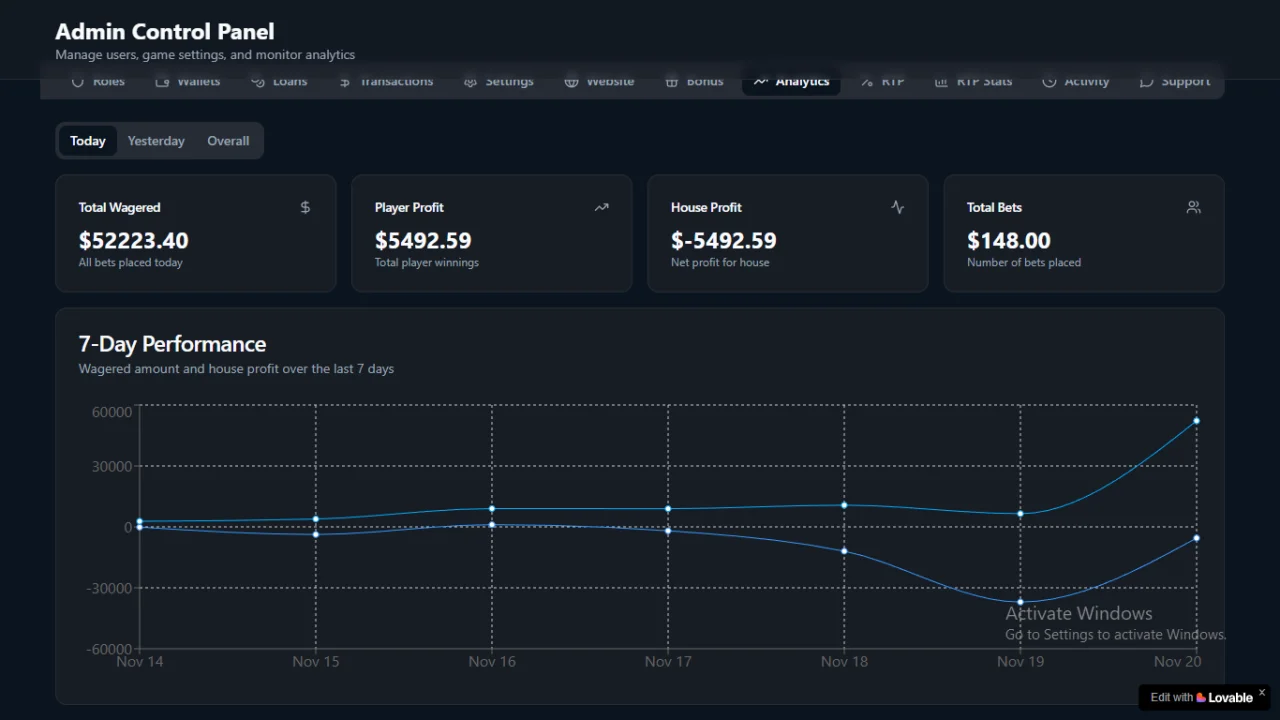Screen dimensions: 1280x720
Task: Open the Transactions tab
Action: tap(386, 82)
